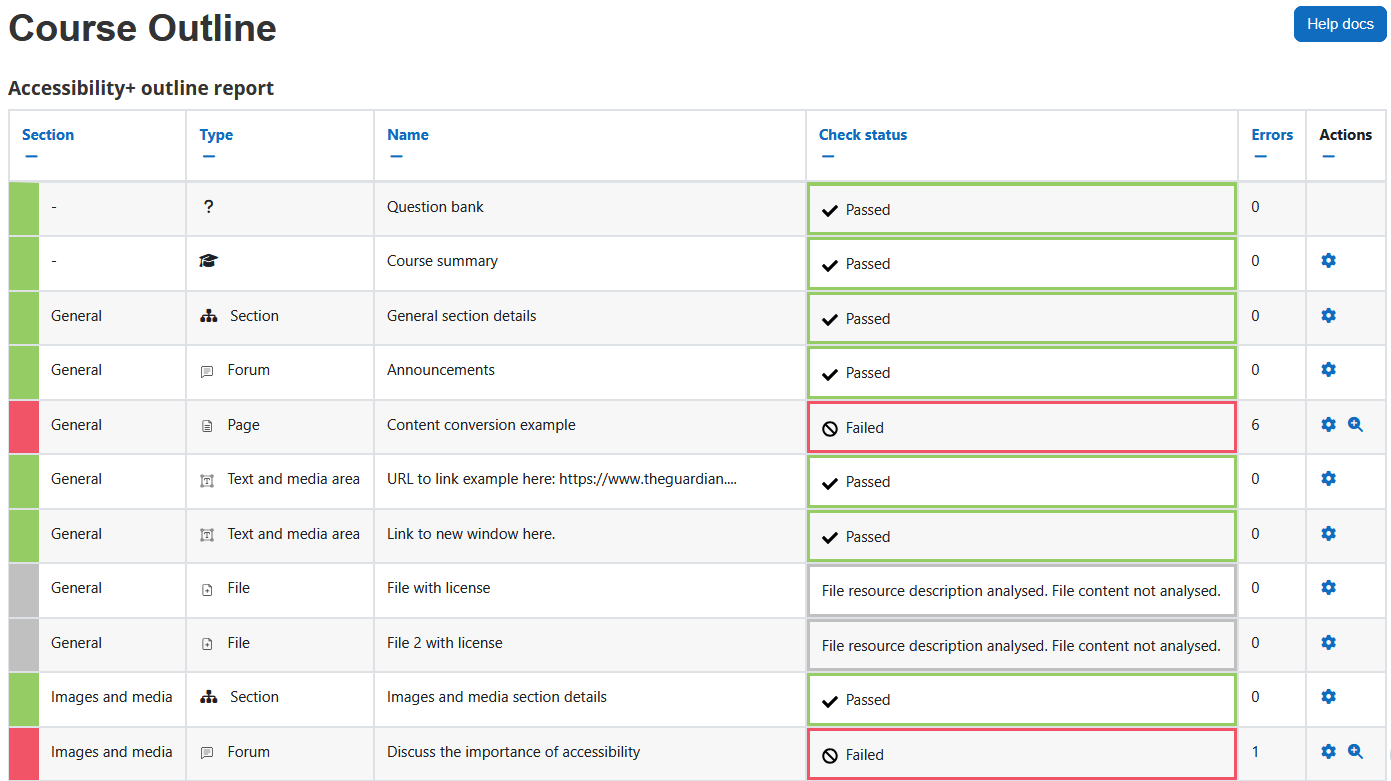Select the Announcements name cell
Screen dimensions: 1391x781
point(590,372)
